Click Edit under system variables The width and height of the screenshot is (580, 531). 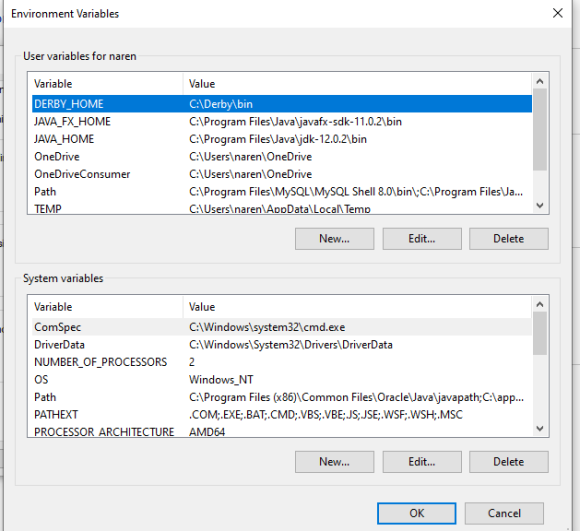[x=422, y=461]
